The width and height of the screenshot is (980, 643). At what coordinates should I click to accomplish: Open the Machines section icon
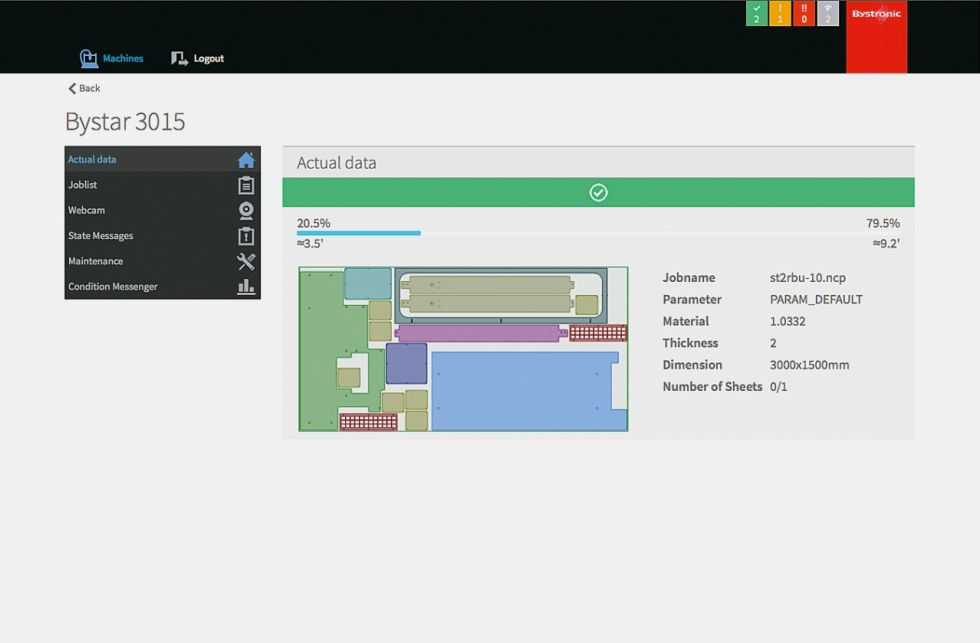pos(89,59)
